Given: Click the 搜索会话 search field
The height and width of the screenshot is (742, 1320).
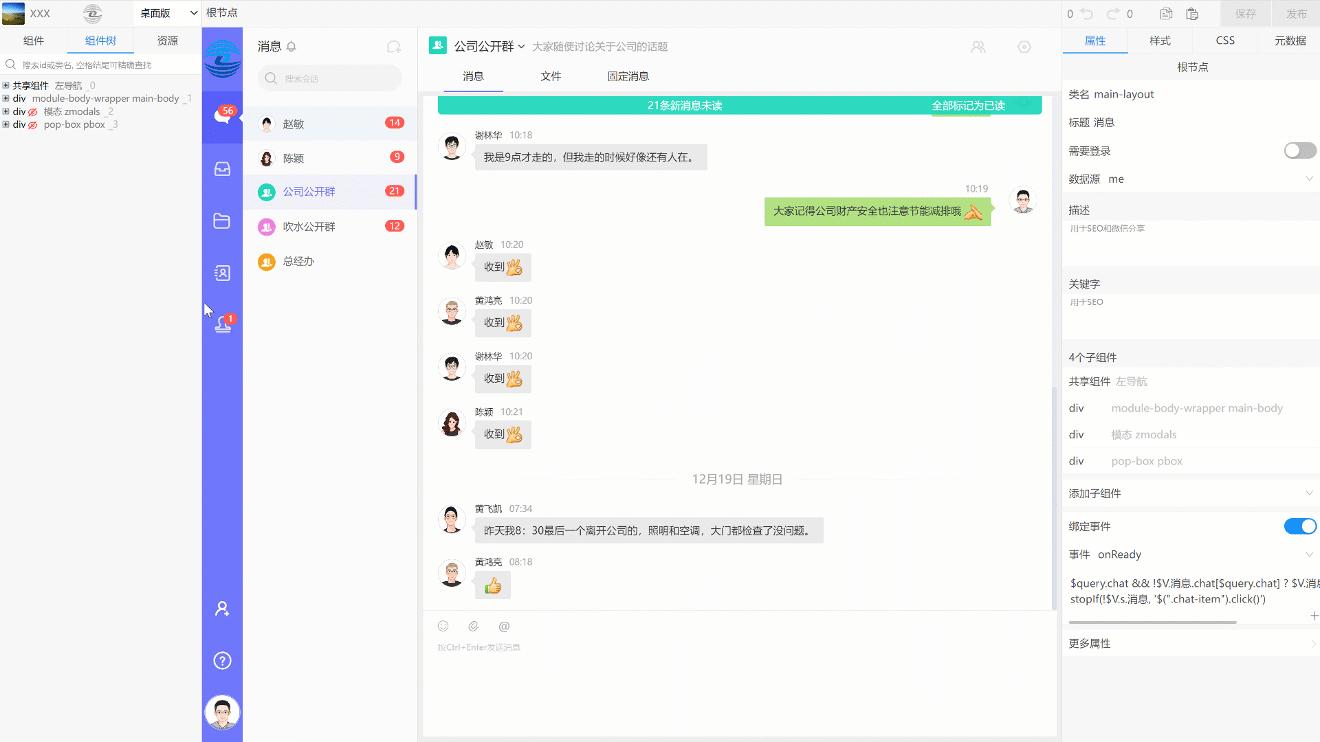Looking at the screenshot, I should point(330,78).
